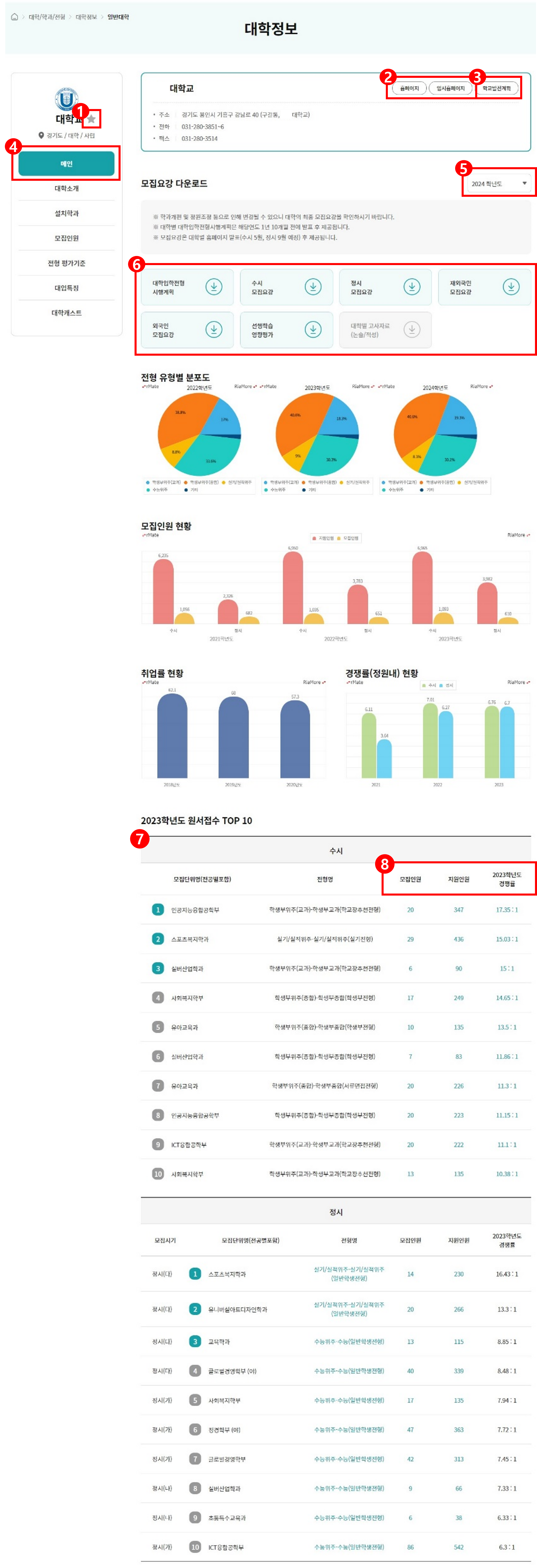Viewport: 537px width, 1568px height.
Task: Click 대학정보 breadcrumb link
Action: pyautogui.click(x=87, y=17)
